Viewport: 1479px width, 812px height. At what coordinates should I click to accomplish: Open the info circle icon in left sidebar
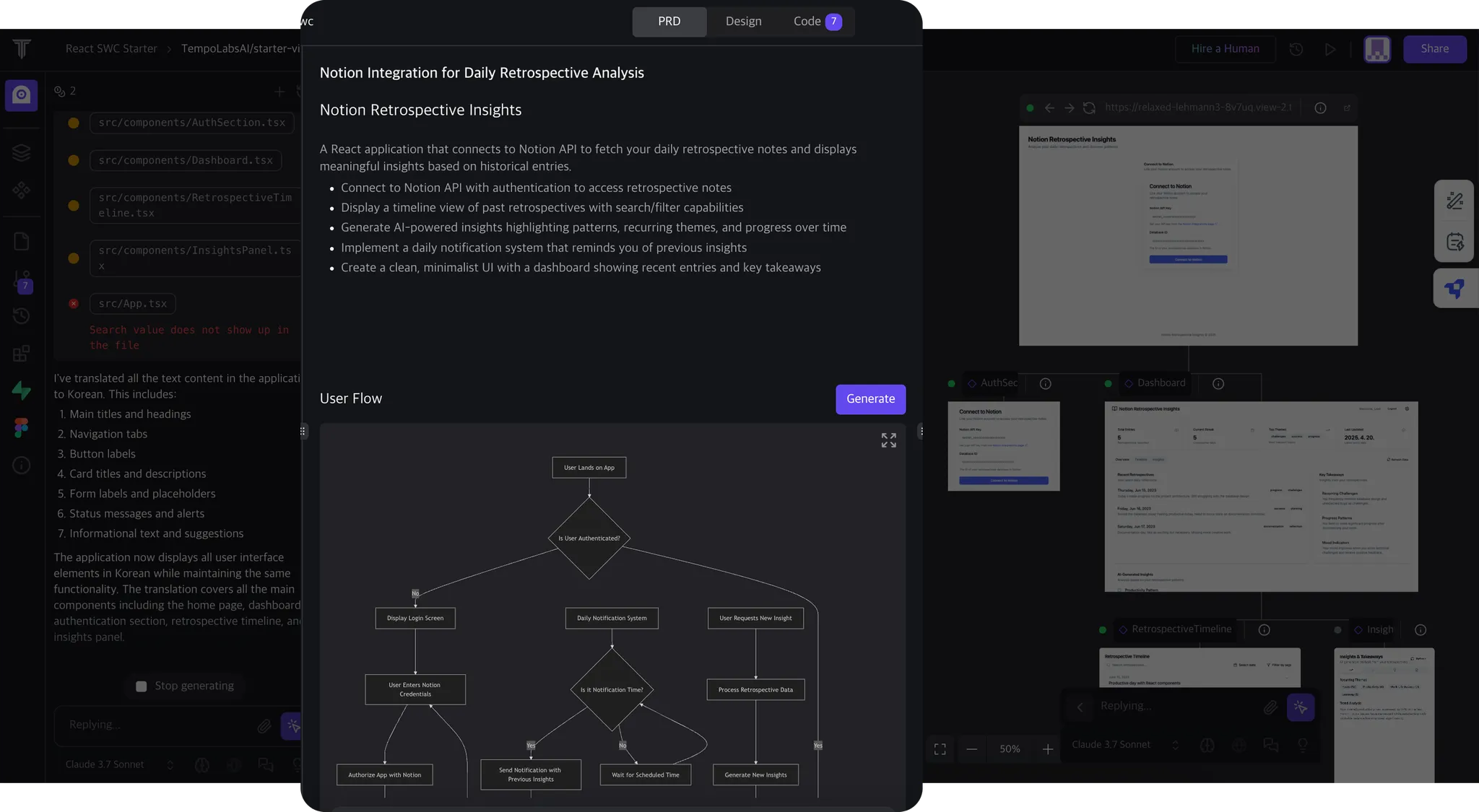[x=22, y=466]
